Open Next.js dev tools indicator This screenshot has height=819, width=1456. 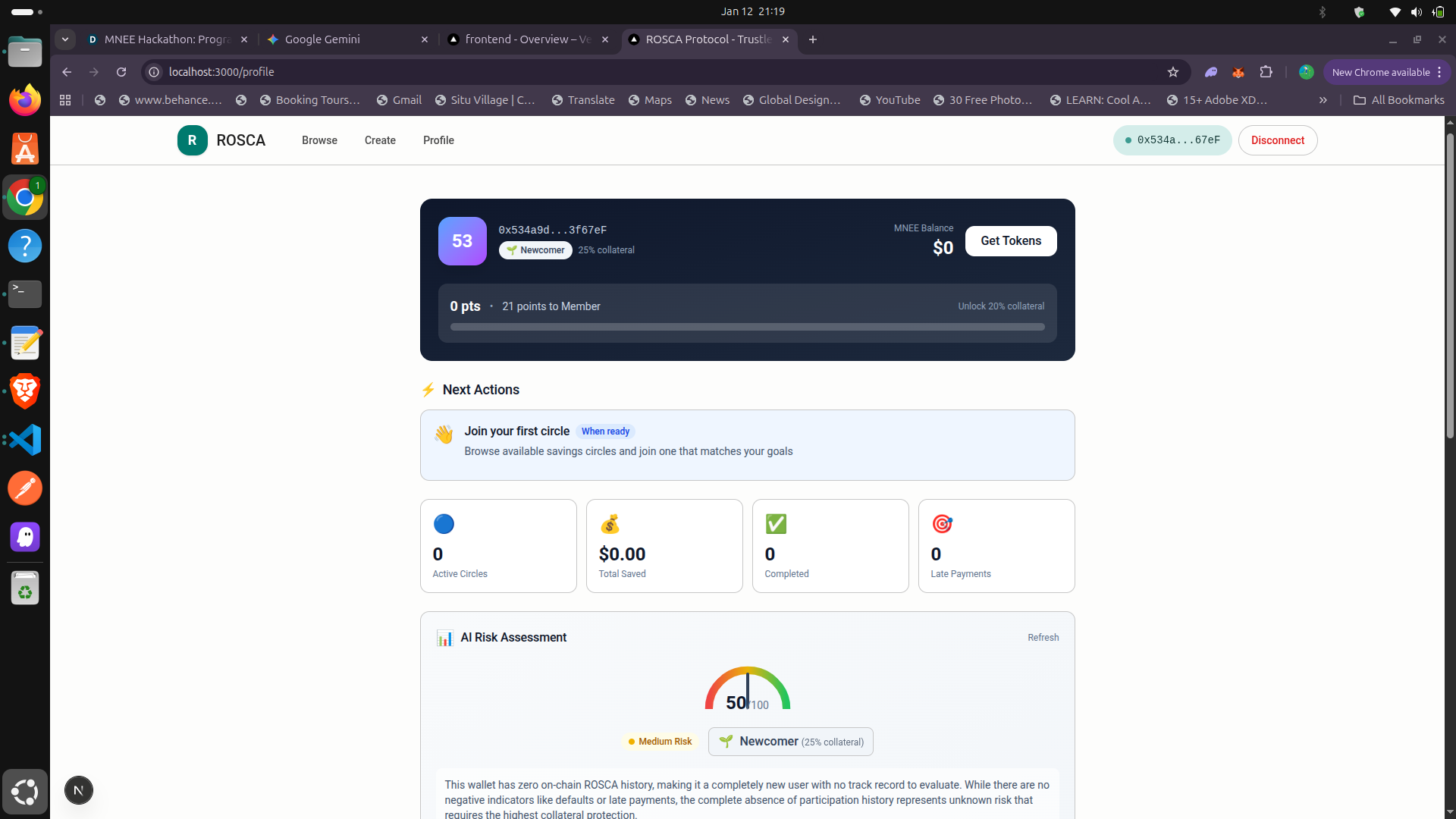pos(79,790)
